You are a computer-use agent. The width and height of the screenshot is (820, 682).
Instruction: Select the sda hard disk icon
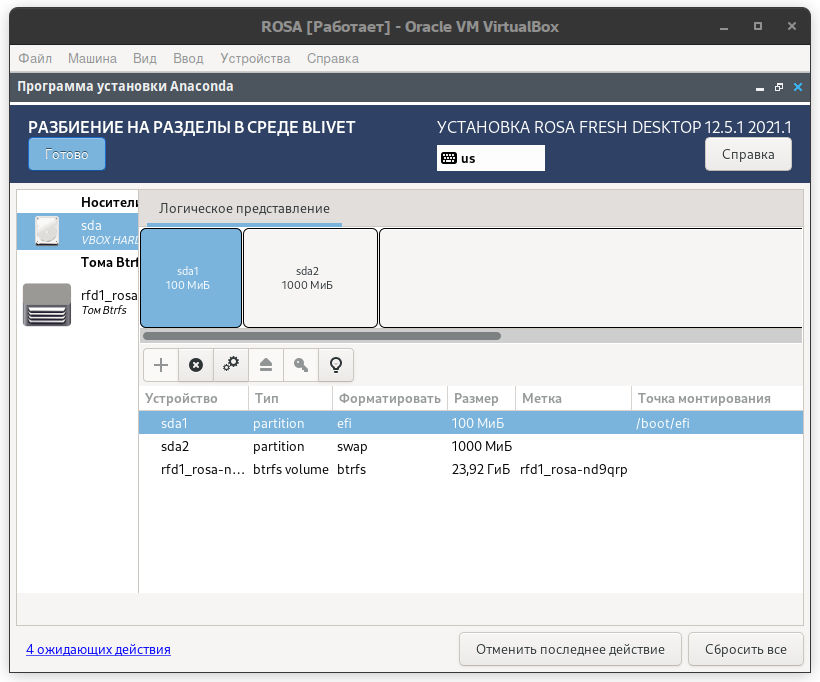pyautogui.click(x=47, y=232)
